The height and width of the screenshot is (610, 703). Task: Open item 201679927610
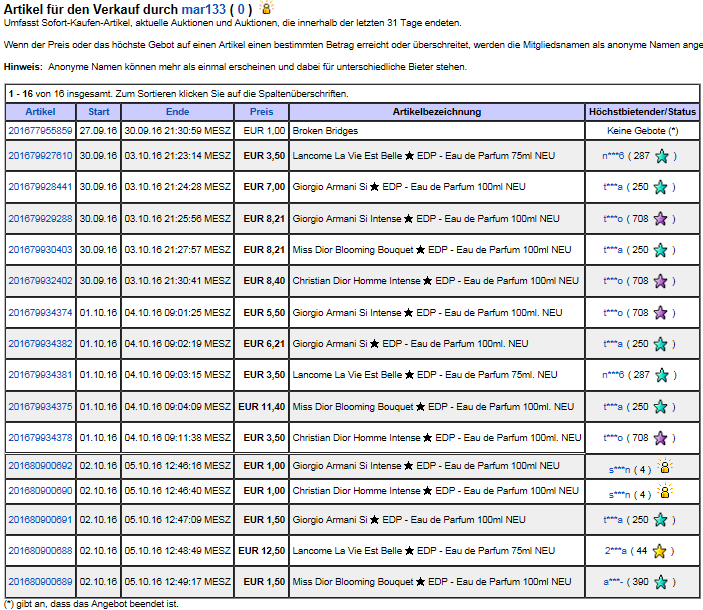[x=40, y=156]
